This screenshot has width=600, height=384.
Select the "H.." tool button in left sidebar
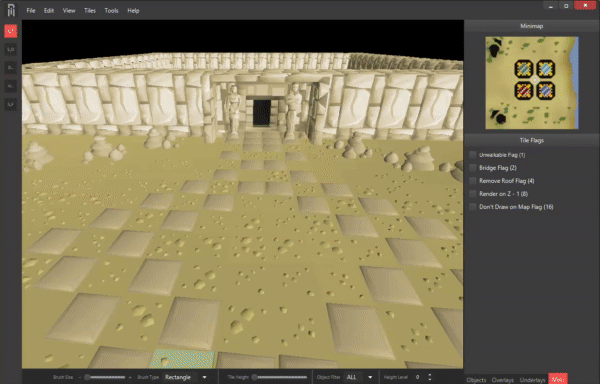tap(11, 86)
